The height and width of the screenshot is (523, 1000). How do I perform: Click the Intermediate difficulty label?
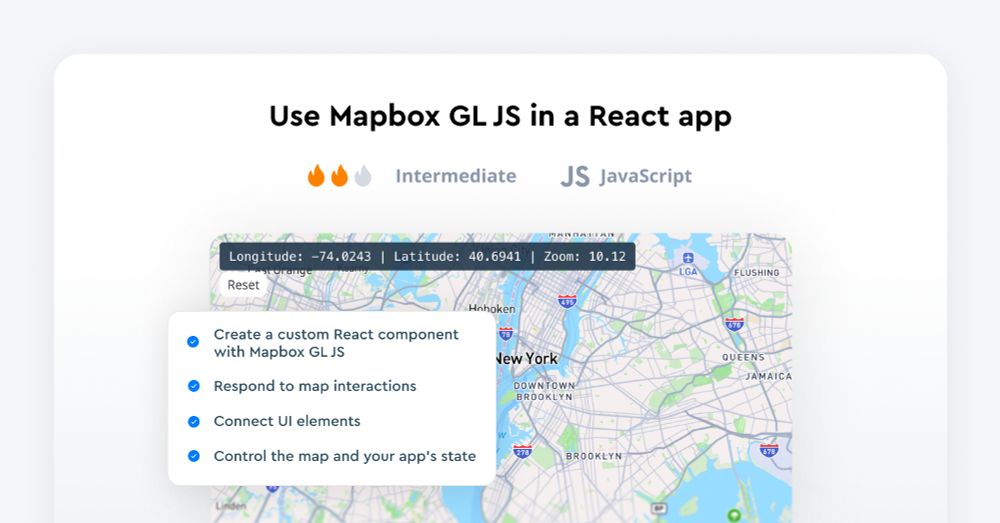pos(456,176)
